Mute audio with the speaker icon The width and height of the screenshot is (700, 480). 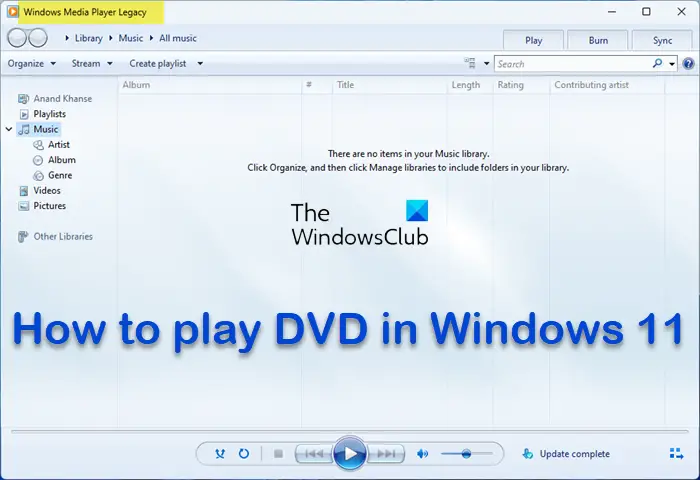pos(422,454)
